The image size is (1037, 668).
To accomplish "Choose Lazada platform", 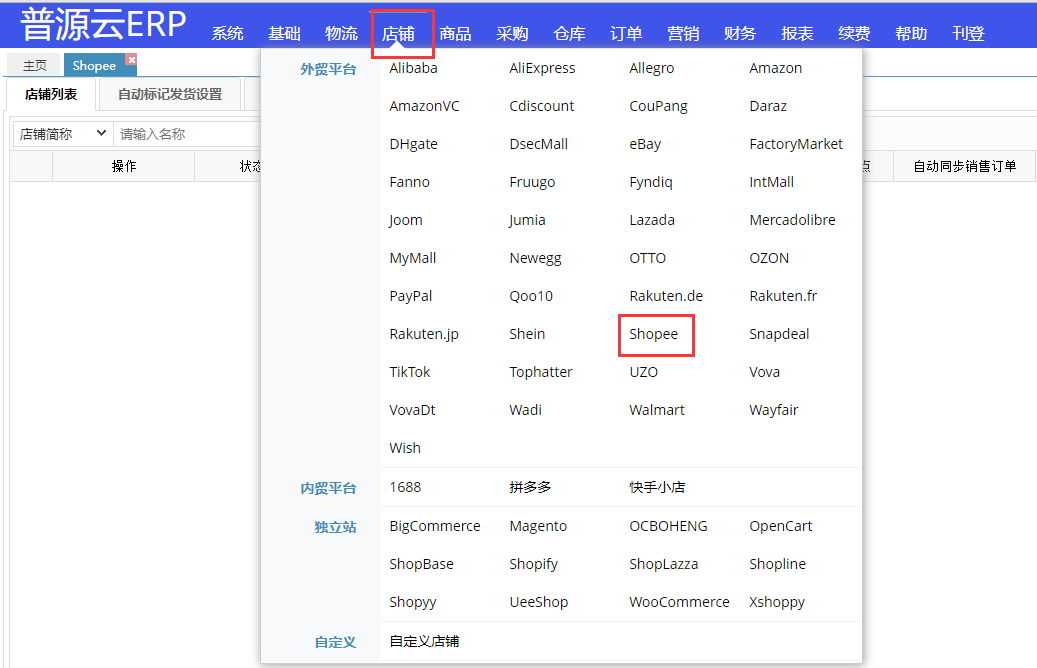I will tap(651, 220).
